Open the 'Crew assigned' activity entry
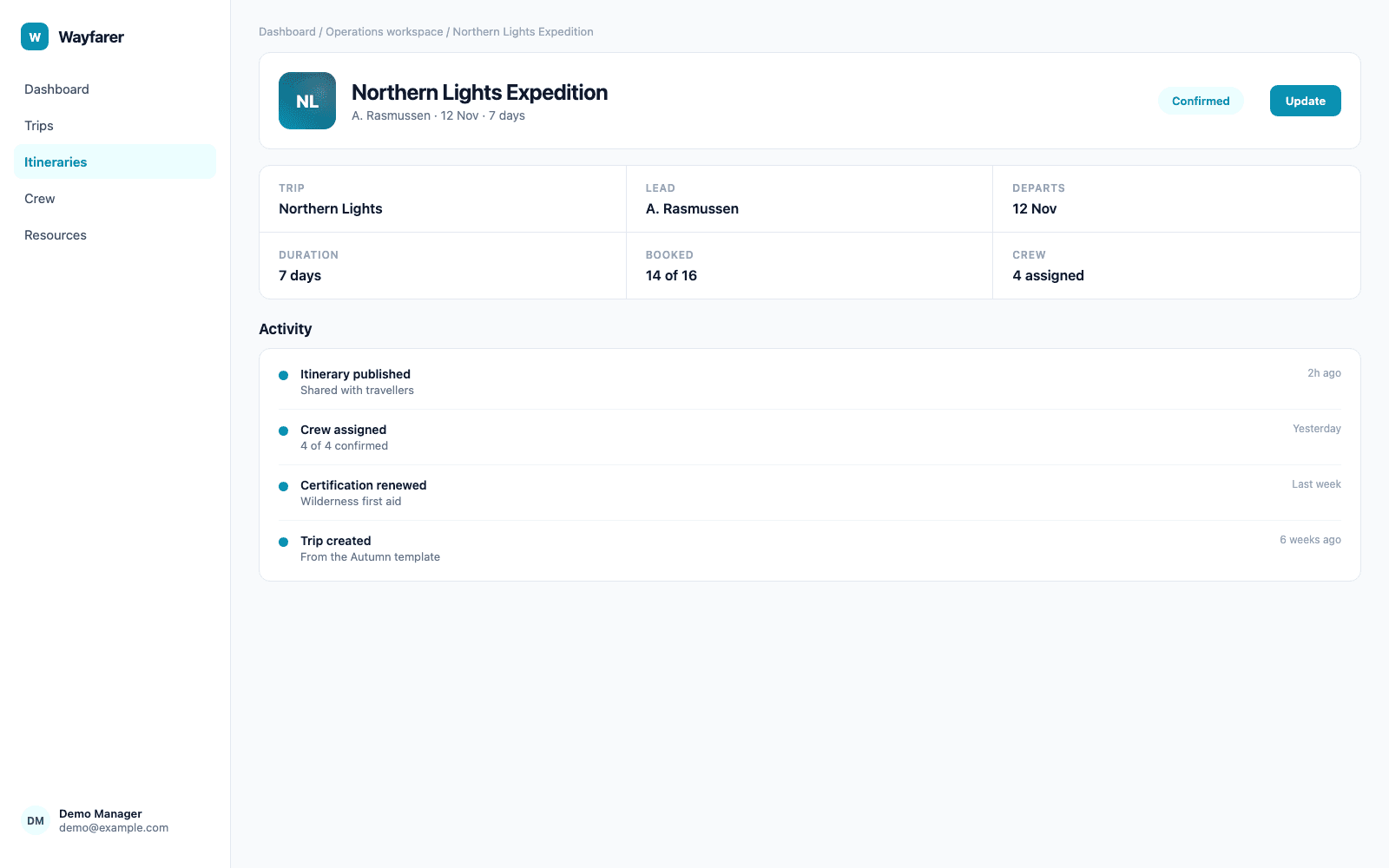Viewport: 1389px width, 868px height. [x=810, y=437]
